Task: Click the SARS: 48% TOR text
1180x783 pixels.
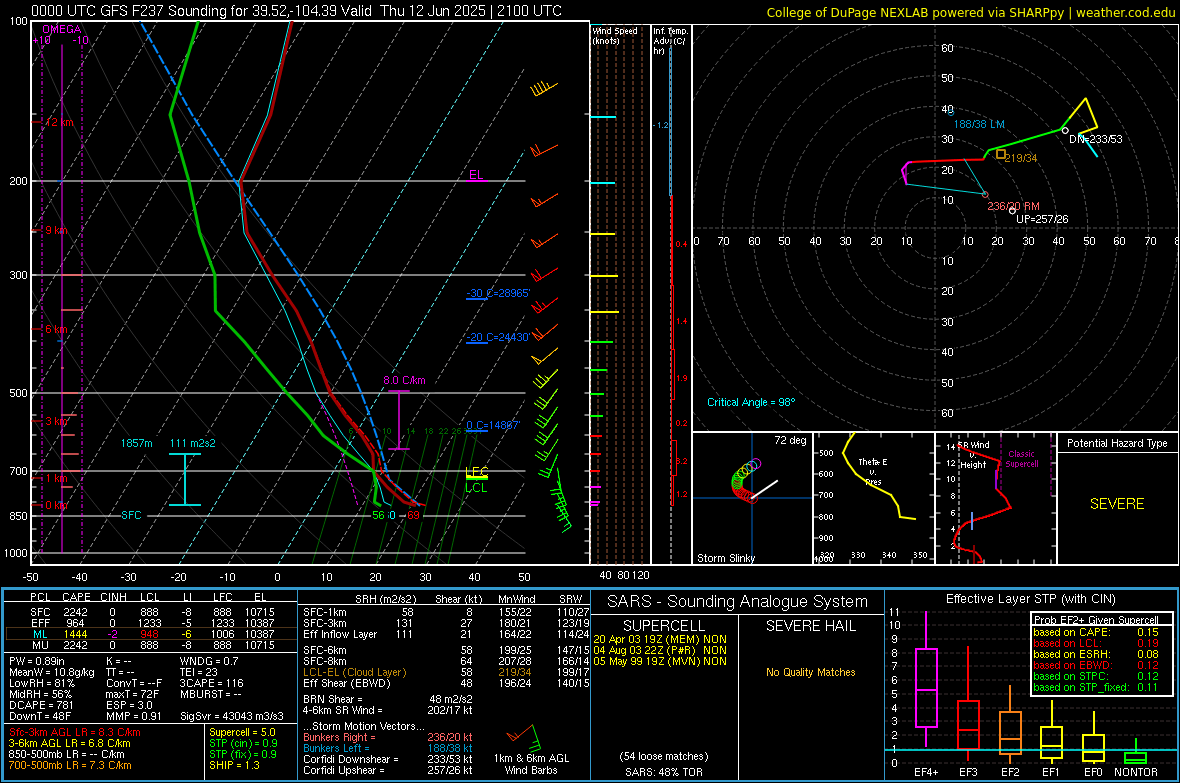Action: tap(664, 772)
